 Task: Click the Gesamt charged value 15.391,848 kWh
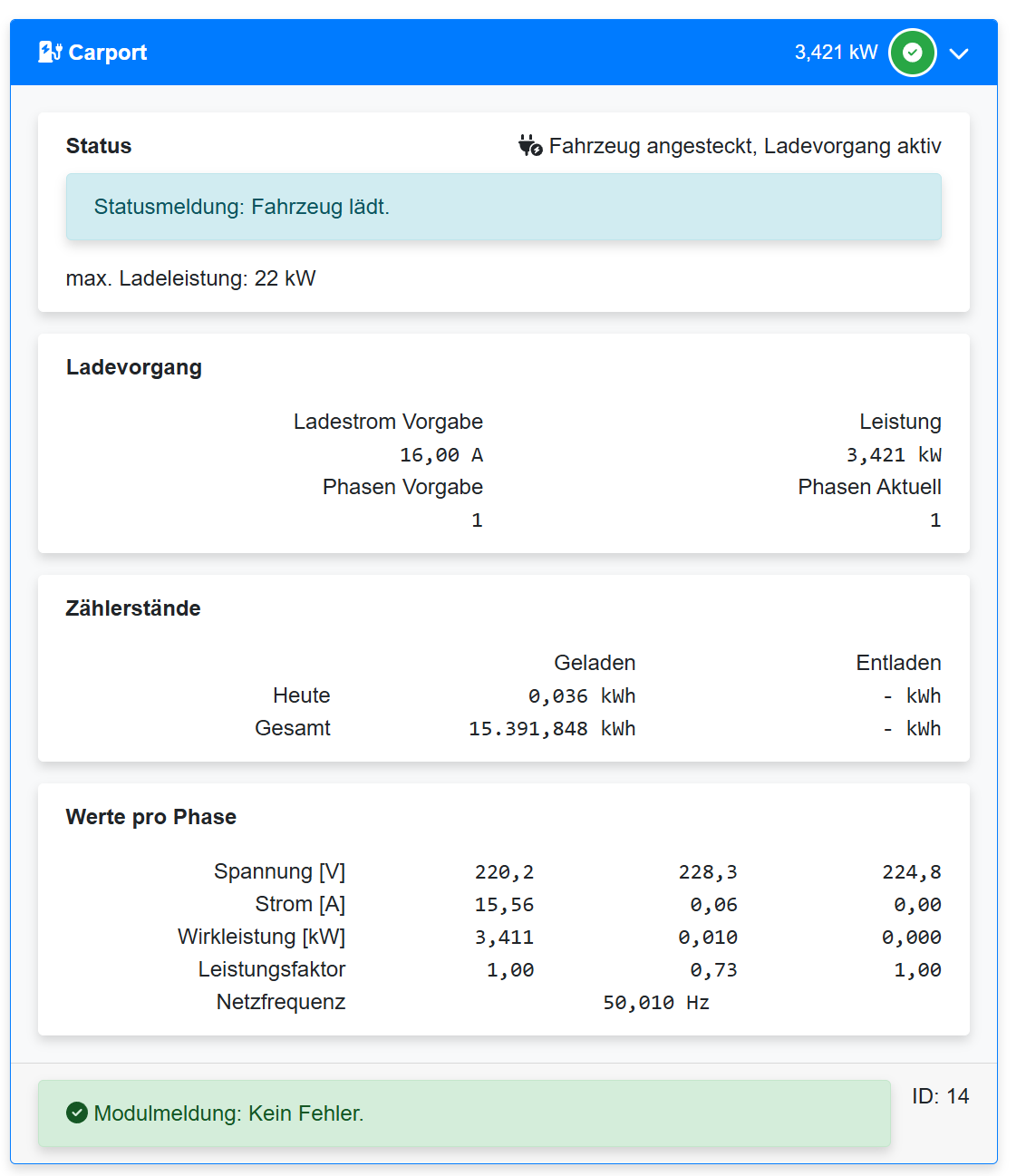tap(551, 729)
